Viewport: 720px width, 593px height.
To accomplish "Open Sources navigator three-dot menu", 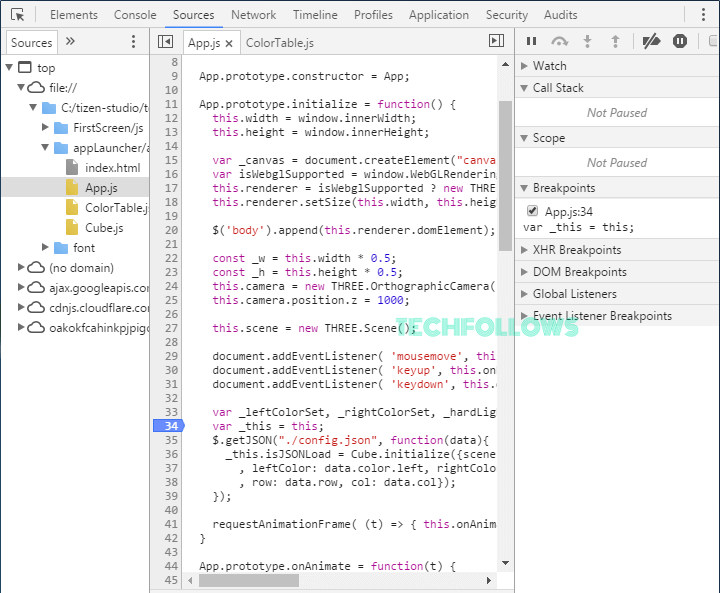I will [133, 42].
